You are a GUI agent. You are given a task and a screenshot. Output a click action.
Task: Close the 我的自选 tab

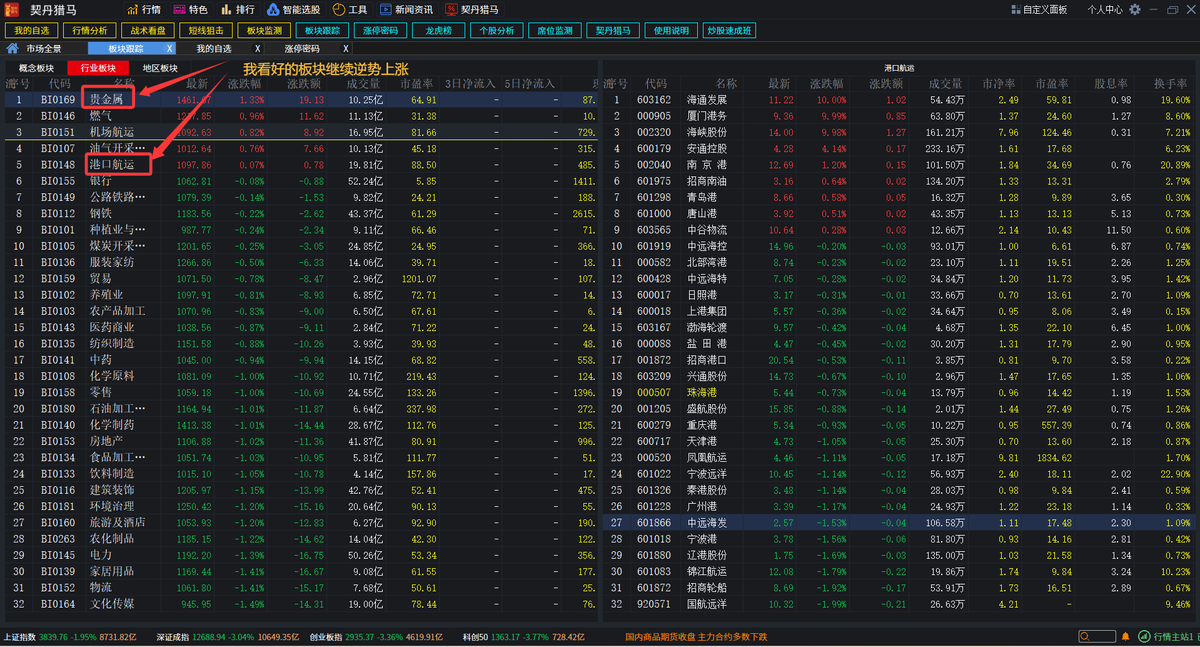coord(258,48)
